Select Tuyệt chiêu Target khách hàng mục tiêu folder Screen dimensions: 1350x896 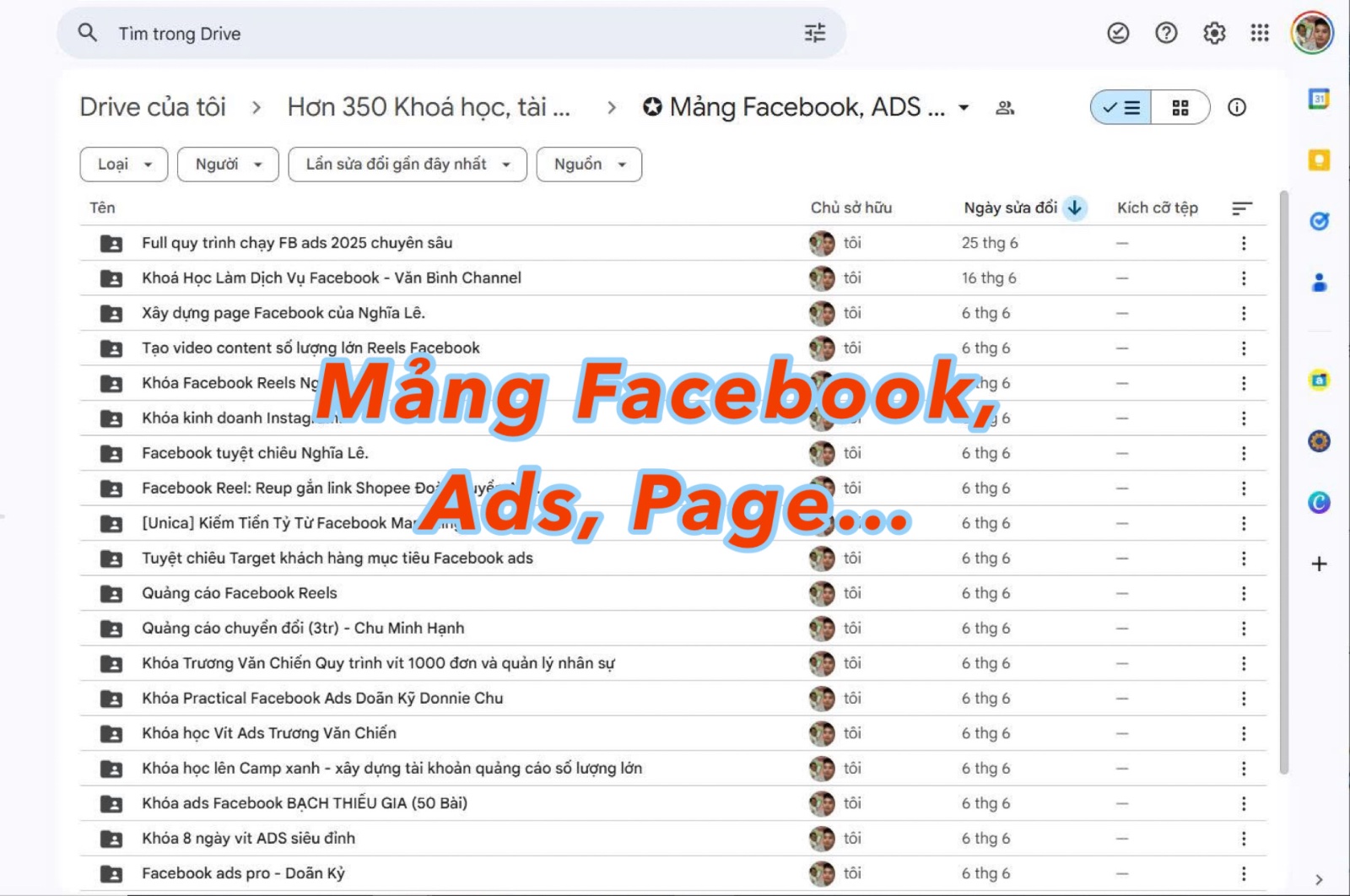(x=672, y=558)
